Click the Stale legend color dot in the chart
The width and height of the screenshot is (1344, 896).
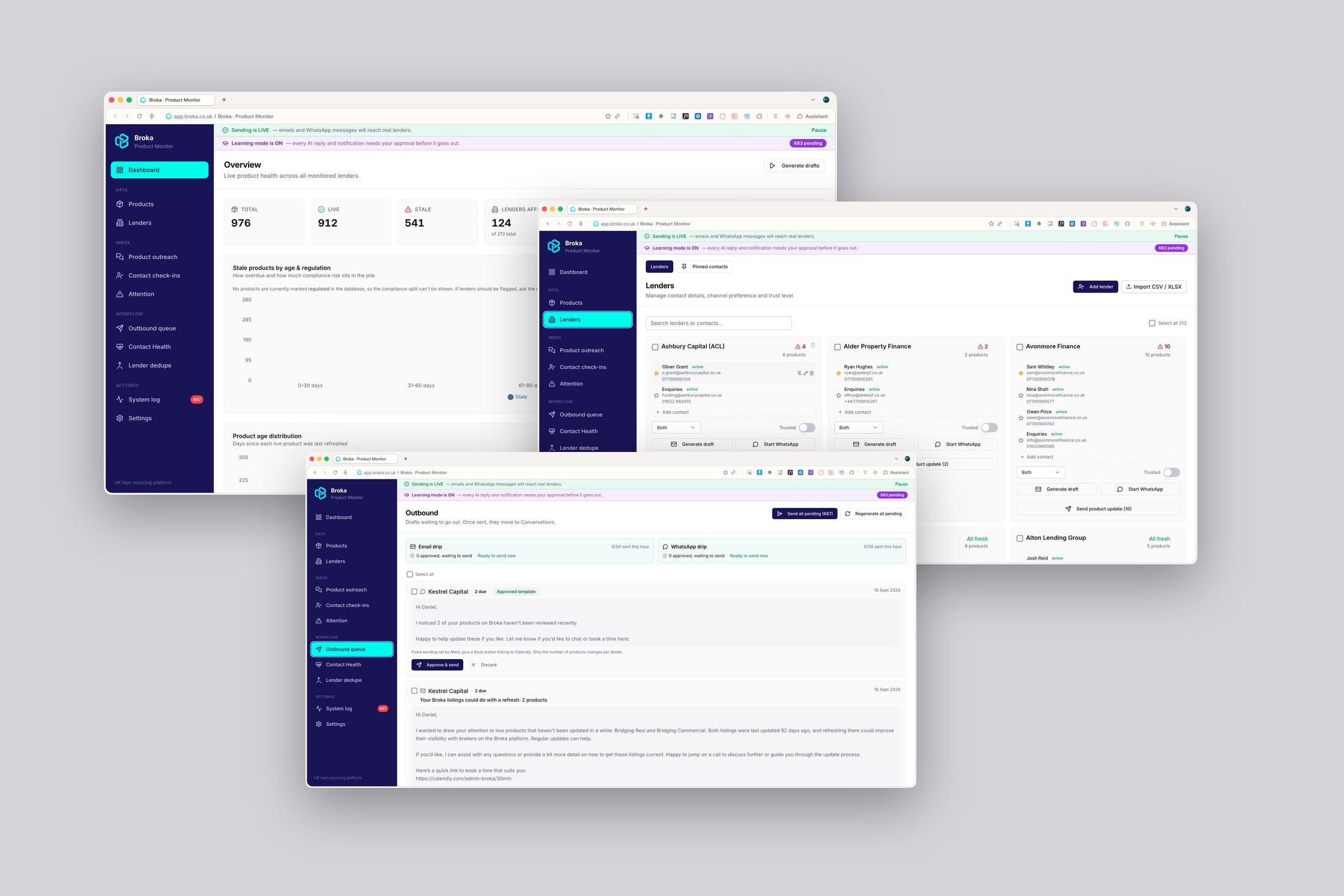tap(511, 397)
